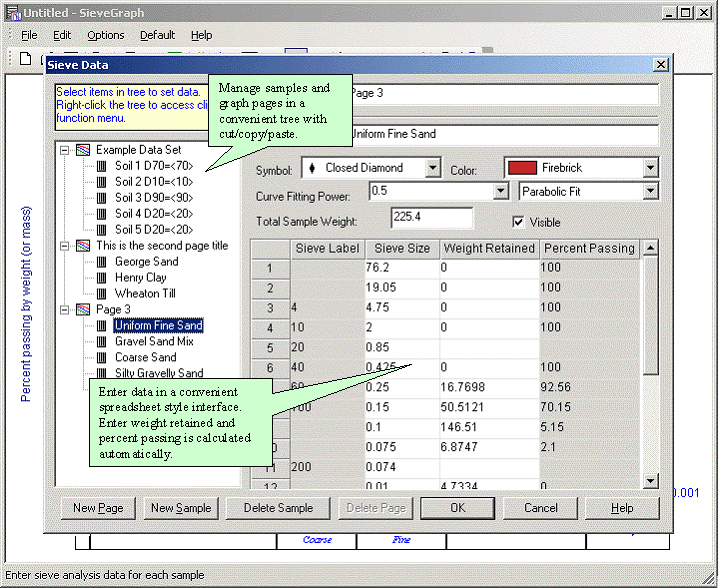Click row header 3 in the sieve table

pos(270,308)
